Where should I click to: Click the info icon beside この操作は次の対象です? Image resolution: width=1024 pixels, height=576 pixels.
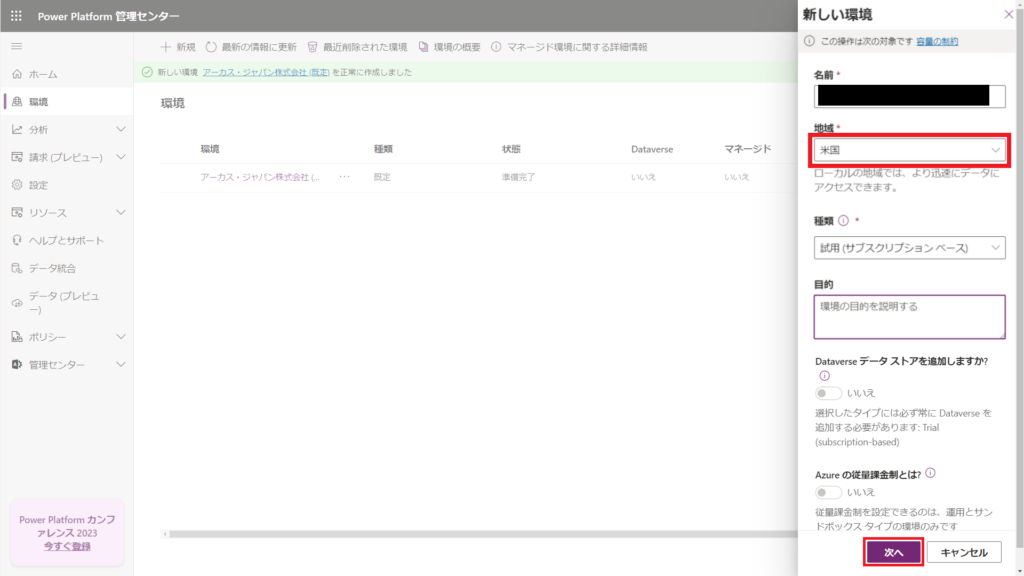pyautogui.click(x=809, y=41)
